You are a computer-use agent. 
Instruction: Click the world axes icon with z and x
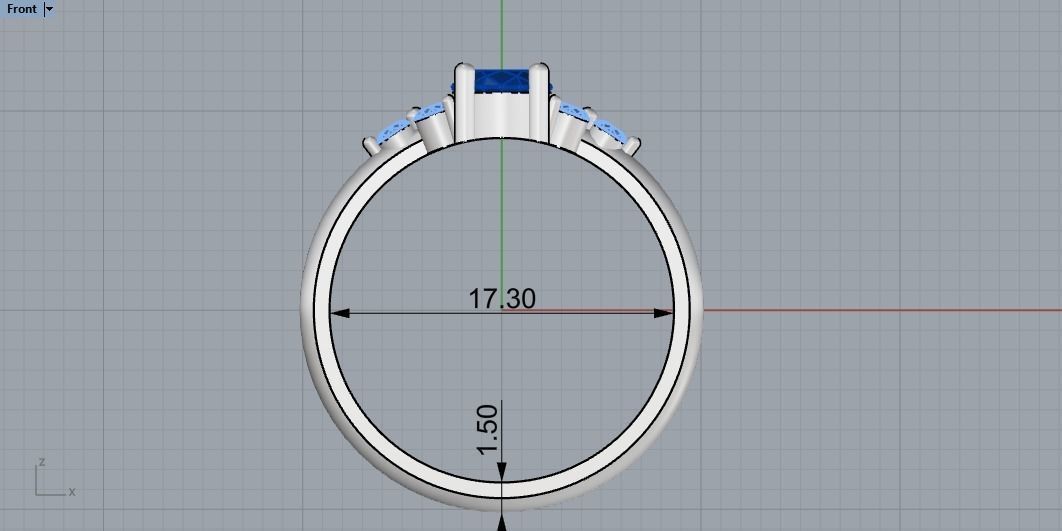(55, 477)
